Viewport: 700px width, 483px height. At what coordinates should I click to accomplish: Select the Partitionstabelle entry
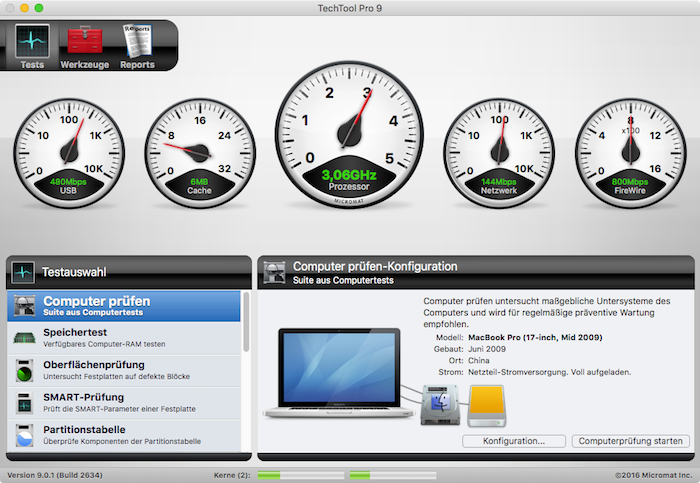pyautogui.click(x=124, y=435)
